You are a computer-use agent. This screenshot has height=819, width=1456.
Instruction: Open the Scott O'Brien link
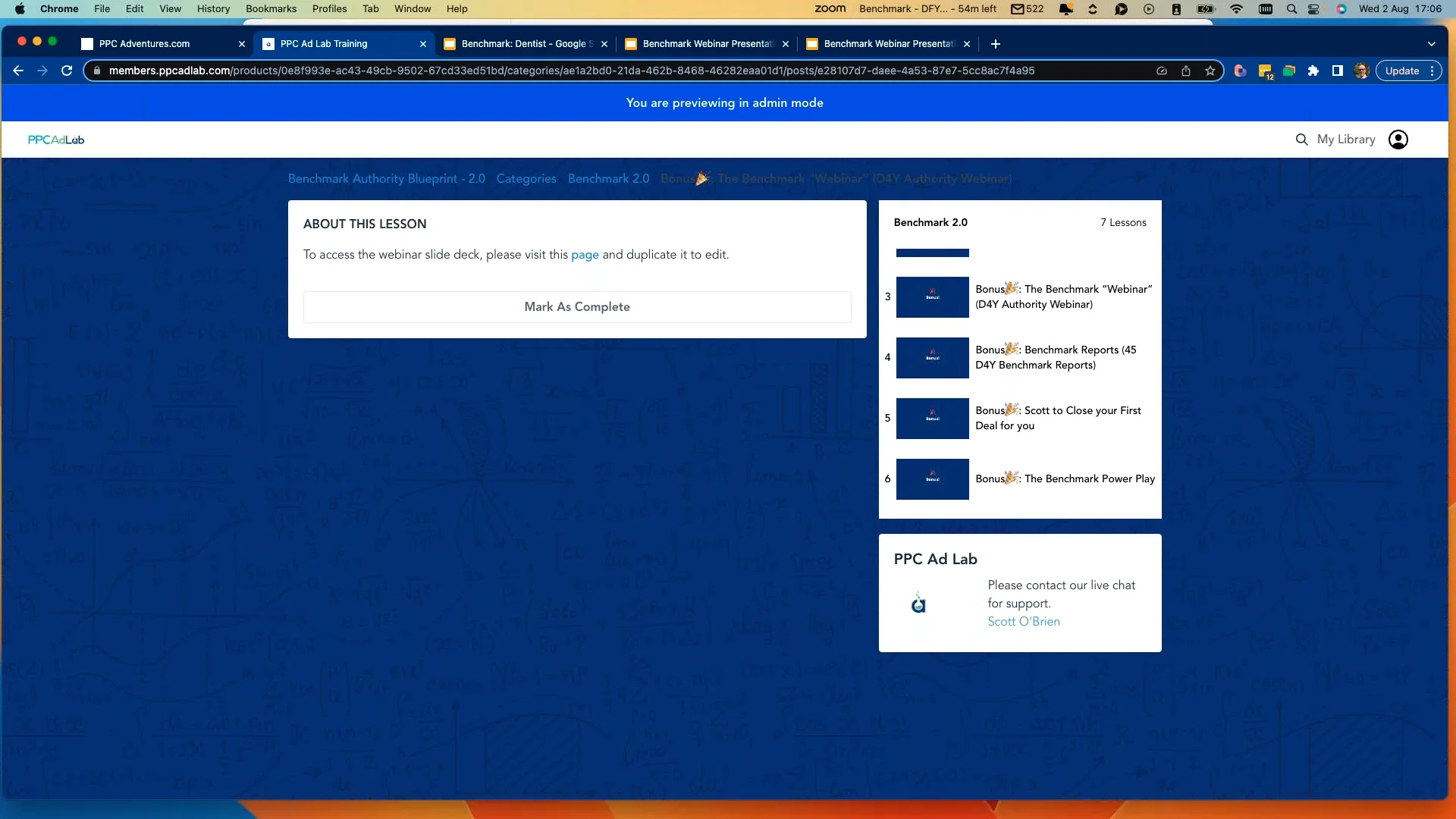1024,621
